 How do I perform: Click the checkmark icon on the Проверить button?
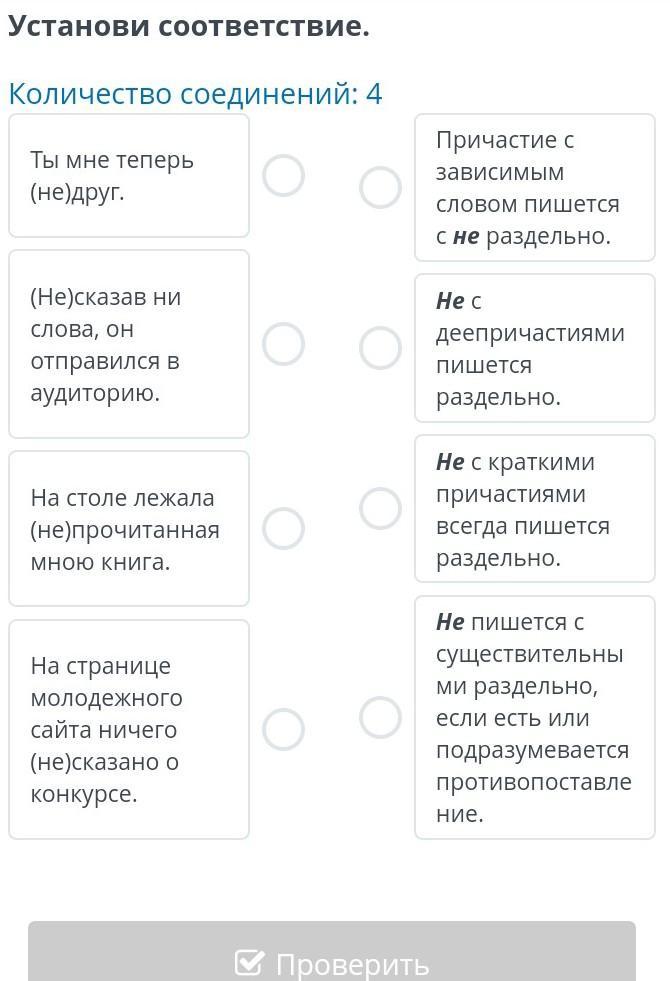(249, 963)
